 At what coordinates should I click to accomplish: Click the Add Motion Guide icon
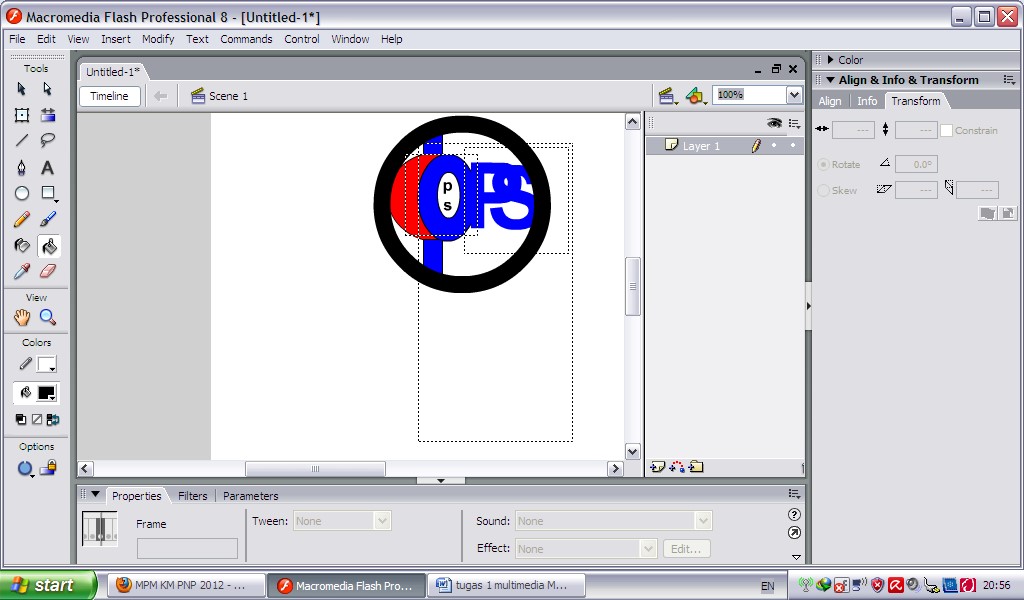(677, 466)
